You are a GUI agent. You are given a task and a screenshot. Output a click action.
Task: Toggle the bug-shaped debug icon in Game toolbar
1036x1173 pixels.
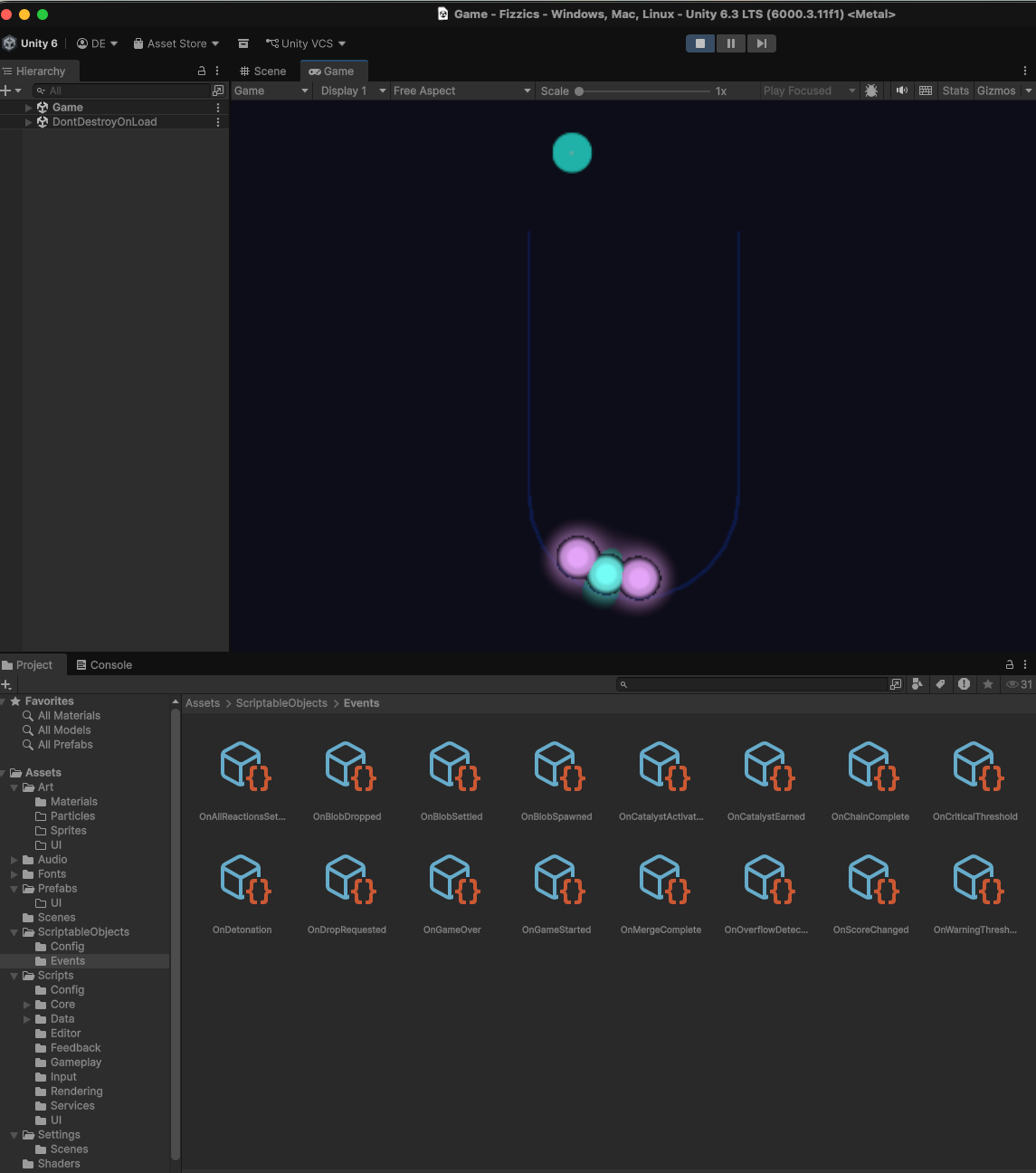[871, 91]
